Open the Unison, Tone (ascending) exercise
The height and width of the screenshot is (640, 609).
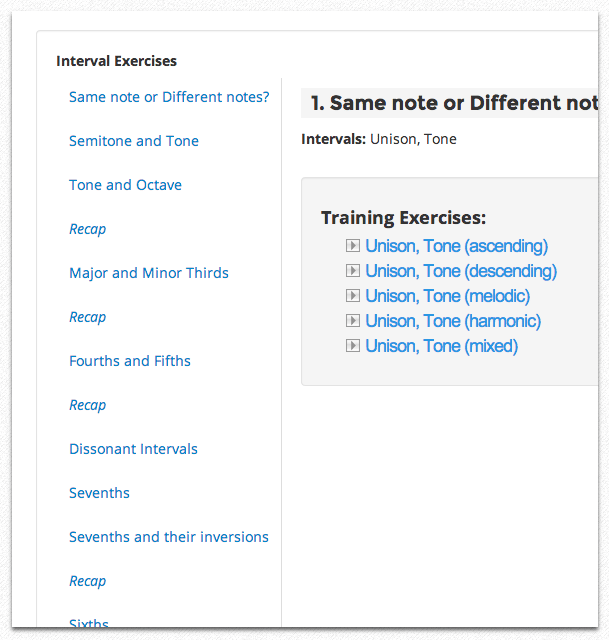[456, 246]
